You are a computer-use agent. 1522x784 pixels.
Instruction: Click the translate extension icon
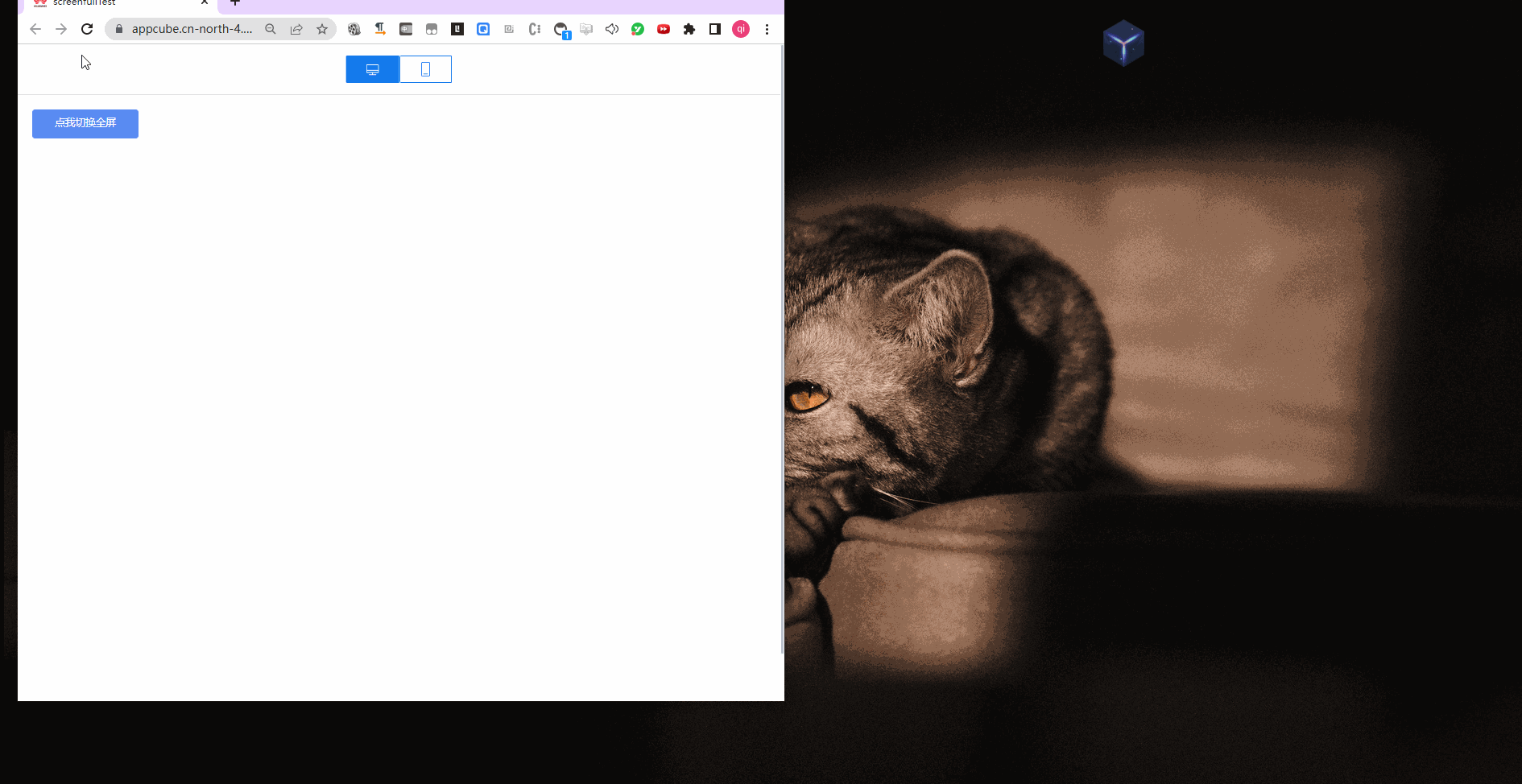click(x=380, y=29)
